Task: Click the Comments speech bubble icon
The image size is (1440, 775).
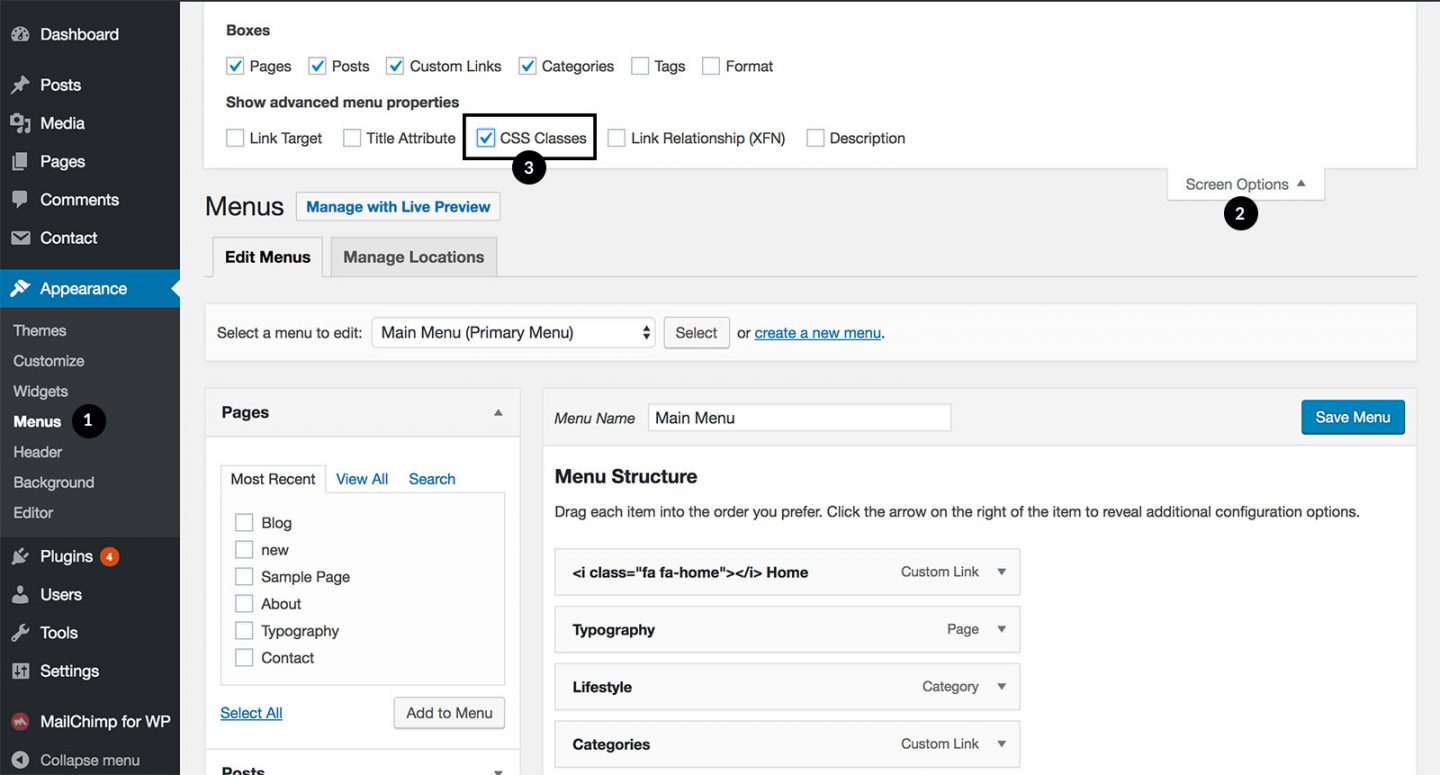Action: [x=20, y=200]
